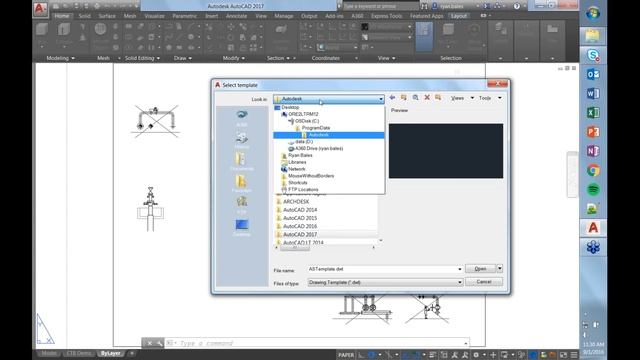The height and width of the screenshot is (360, 640).
Task: Expand the Look in dropdown arrow
Action: coord(380,99)
